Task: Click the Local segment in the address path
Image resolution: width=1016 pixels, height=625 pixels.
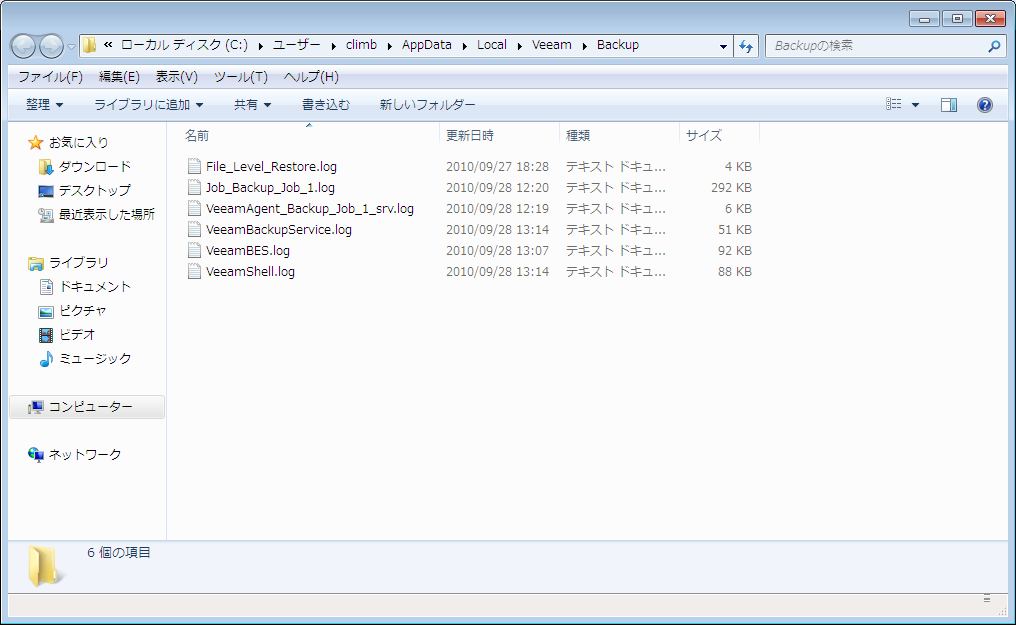Action: (x=492, y=45)
